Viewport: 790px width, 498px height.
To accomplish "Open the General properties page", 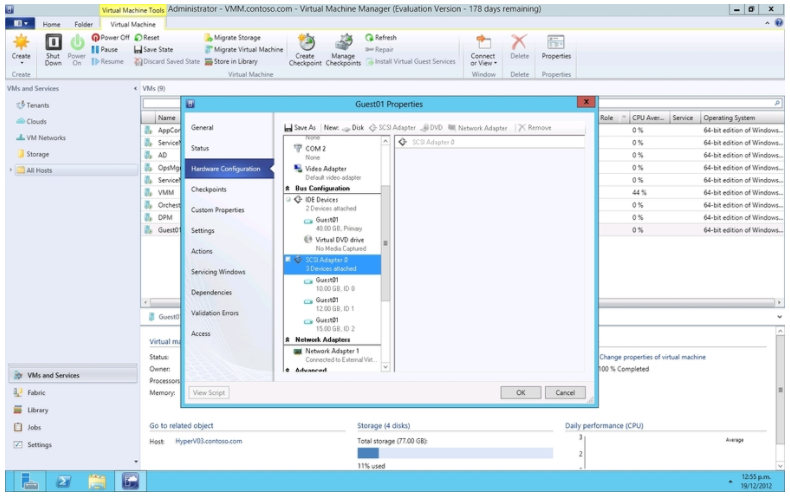I will click(x=202, y=128).
